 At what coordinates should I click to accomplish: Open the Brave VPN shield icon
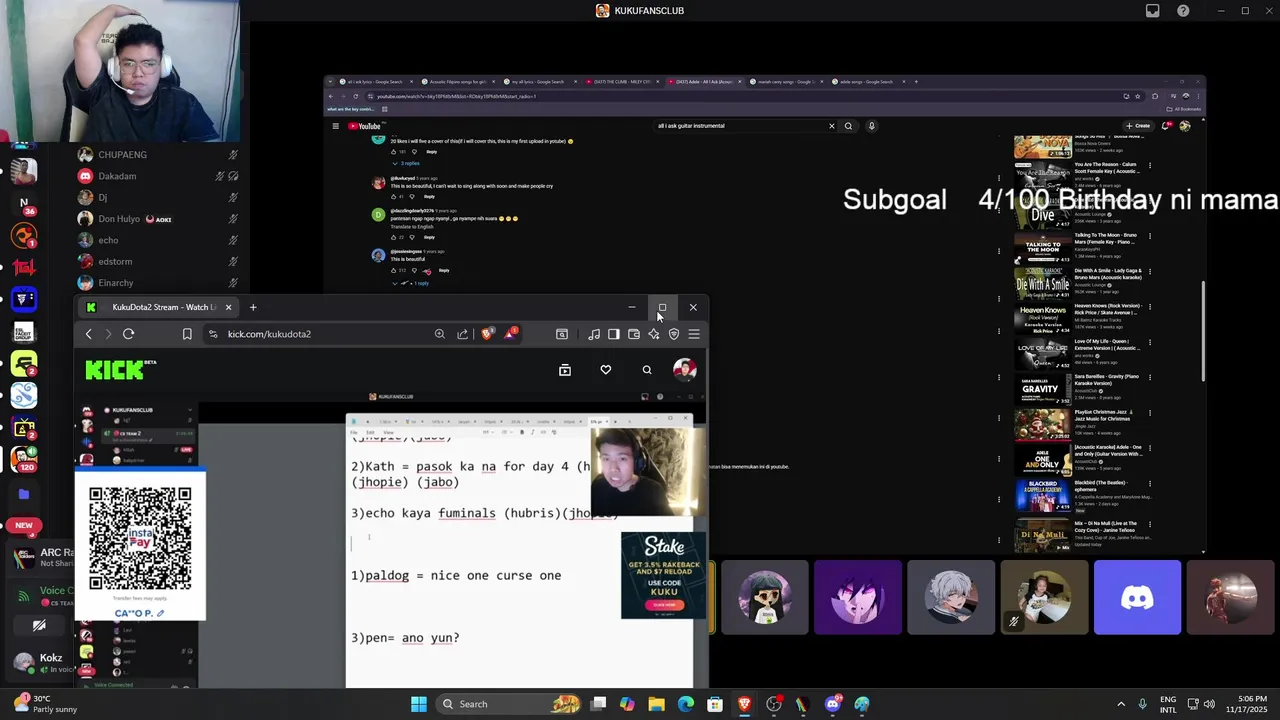[674, 334]
